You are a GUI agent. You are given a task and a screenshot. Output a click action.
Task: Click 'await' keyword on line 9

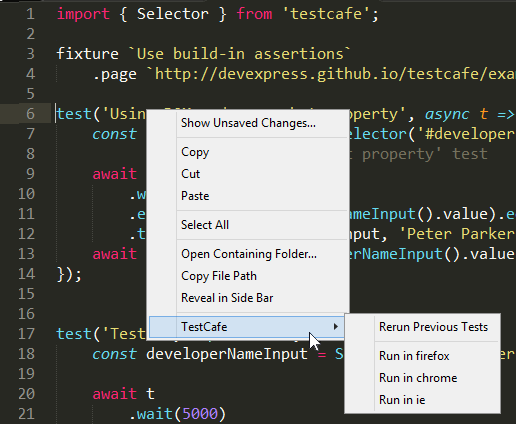pos(115,174)
